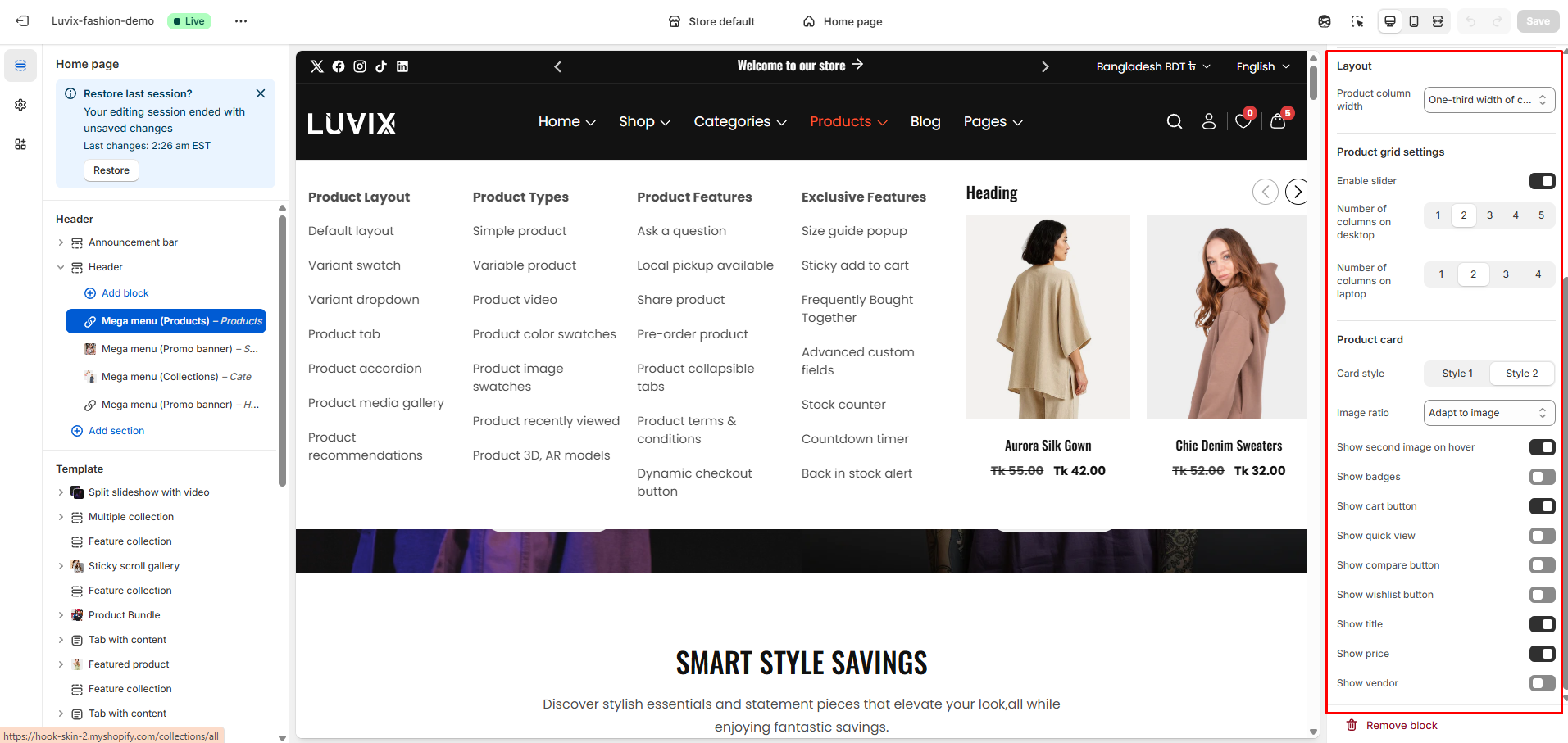Disable the Enable slider toggle
1568x743 pixels.
[1541, 181]
